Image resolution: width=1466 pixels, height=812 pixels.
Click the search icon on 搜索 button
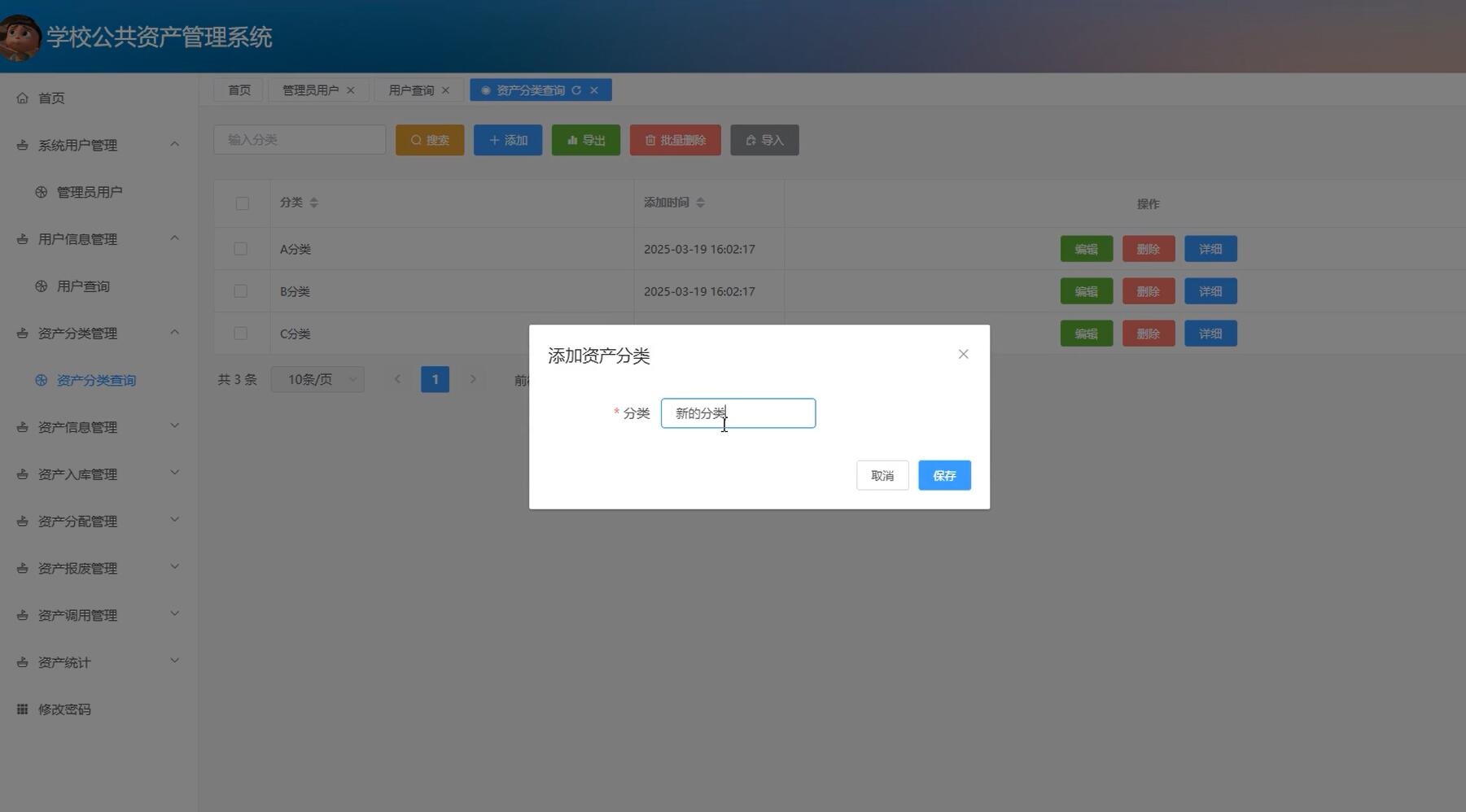(x=416, y=139)
